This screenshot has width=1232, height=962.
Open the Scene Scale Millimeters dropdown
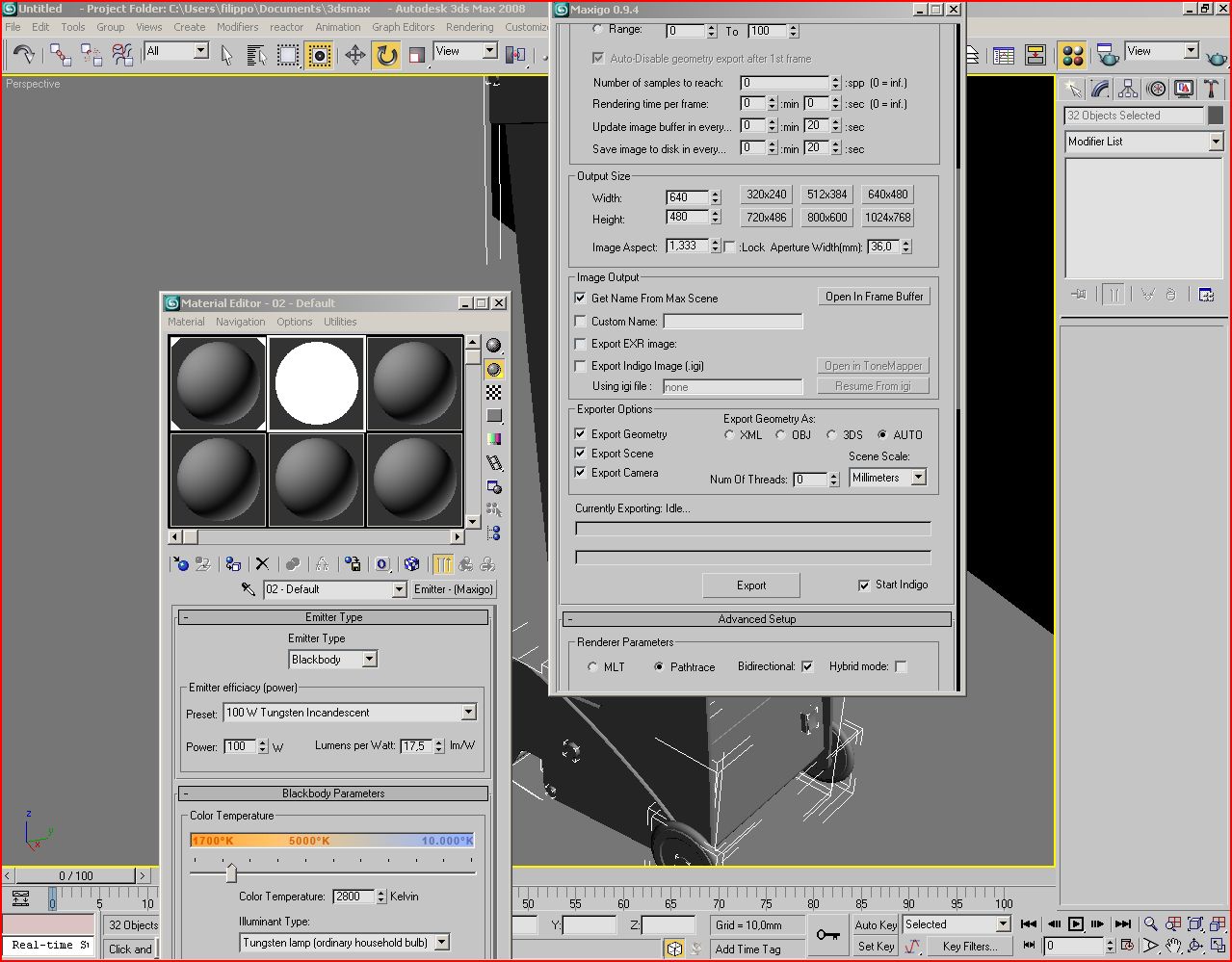pos(888,478)
